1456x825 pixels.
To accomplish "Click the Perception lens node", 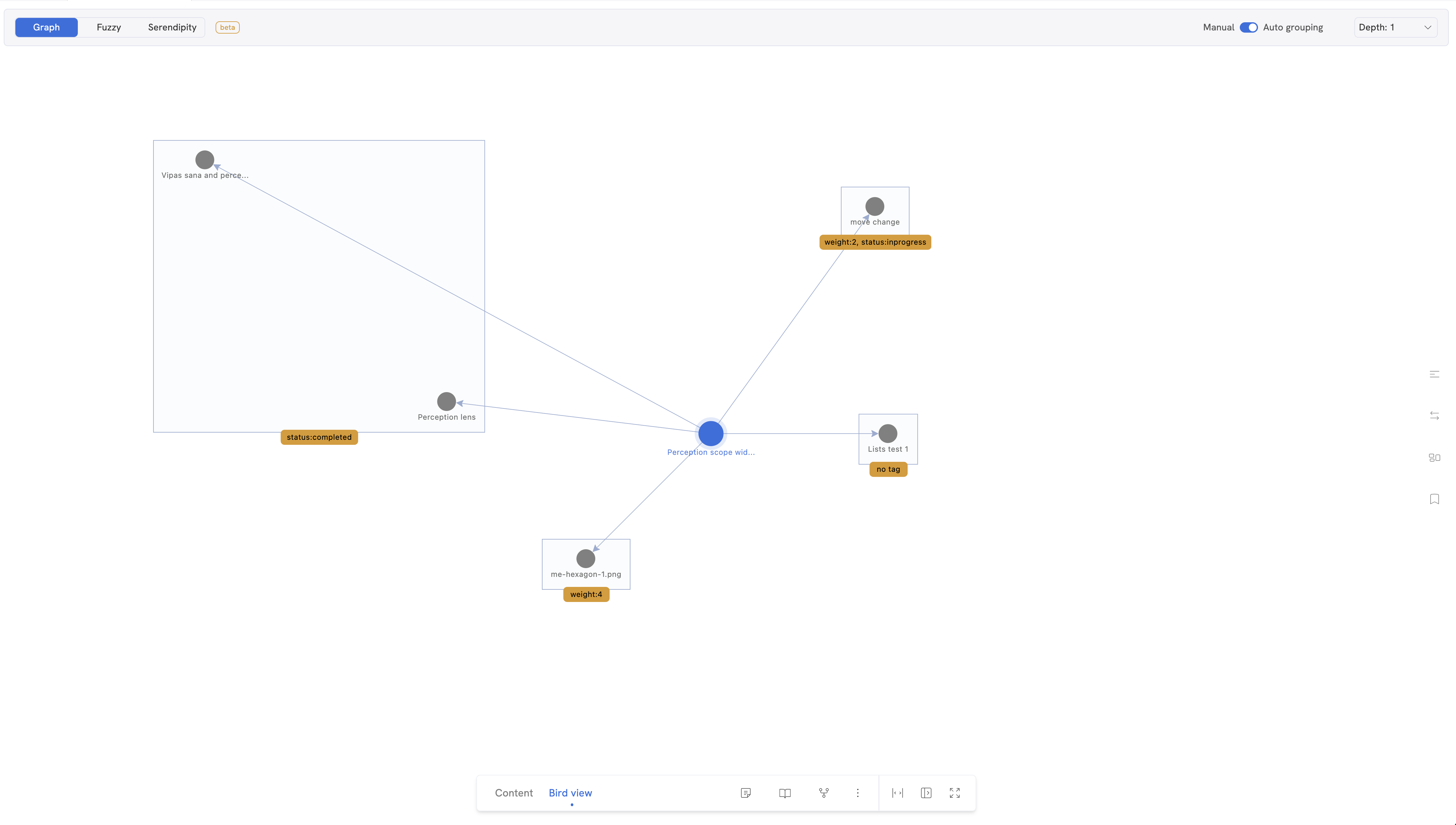I will tap(446, 401).
